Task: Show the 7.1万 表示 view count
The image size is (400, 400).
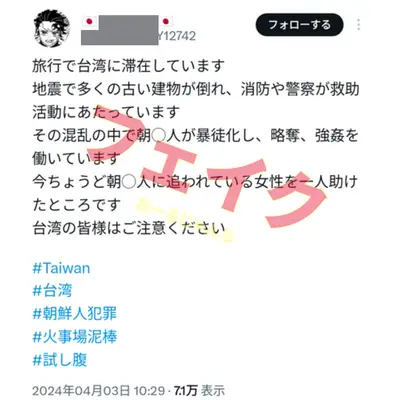Action: (x=200, y=391)
